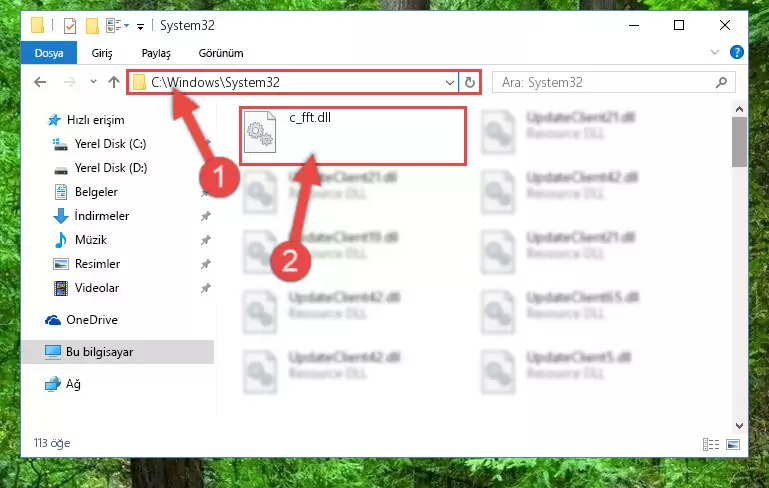Switch to the Giriş ribbon tab
Screen dimensions: 769x488
102,53
